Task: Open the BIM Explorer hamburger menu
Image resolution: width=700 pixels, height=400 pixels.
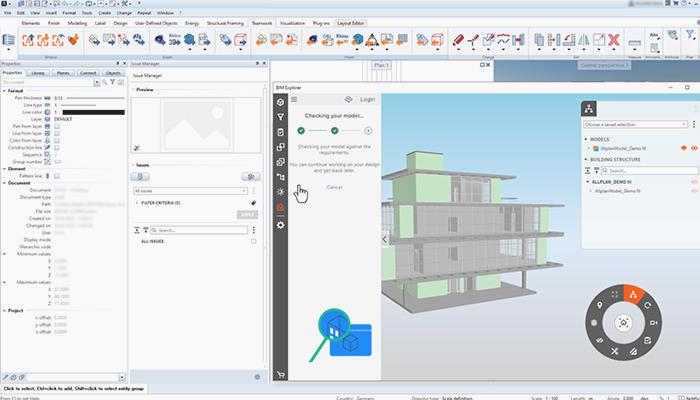Action: [x=294, y=100]
